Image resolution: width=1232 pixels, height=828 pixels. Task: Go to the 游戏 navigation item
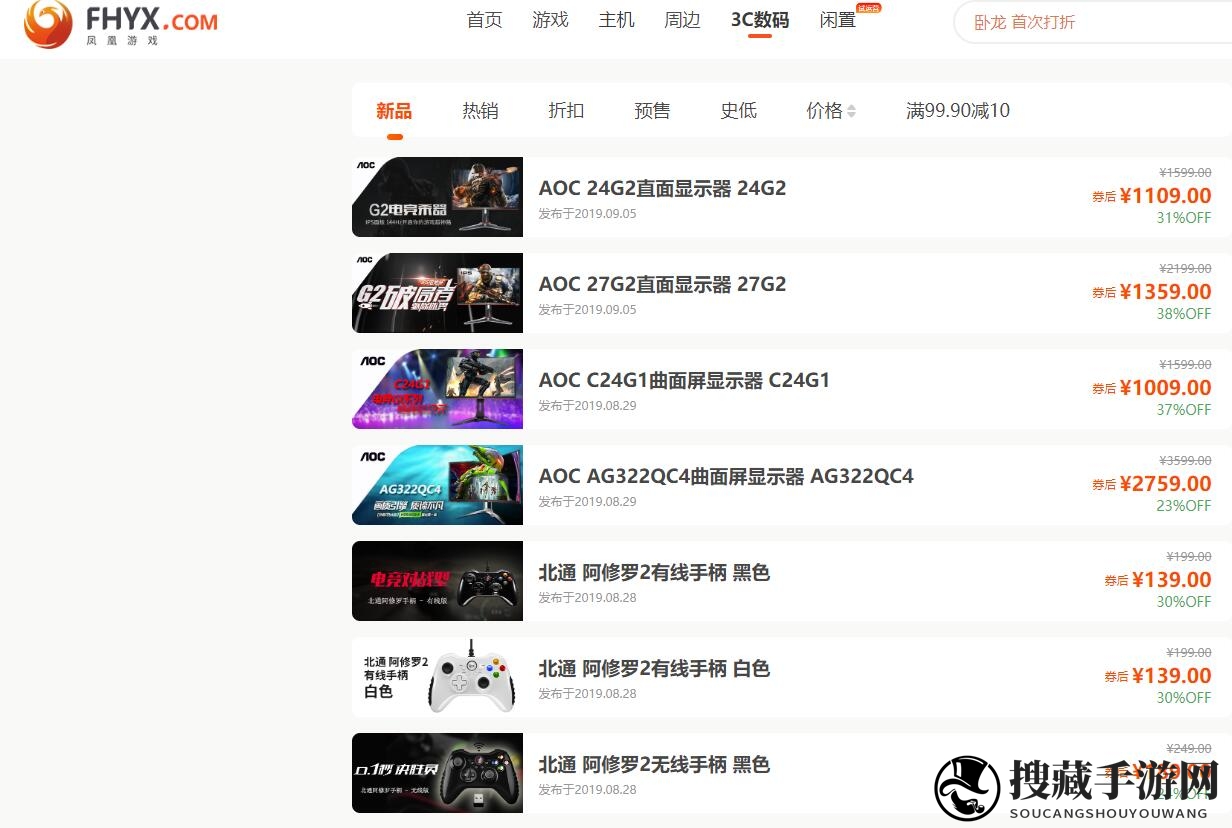[551, 20]
